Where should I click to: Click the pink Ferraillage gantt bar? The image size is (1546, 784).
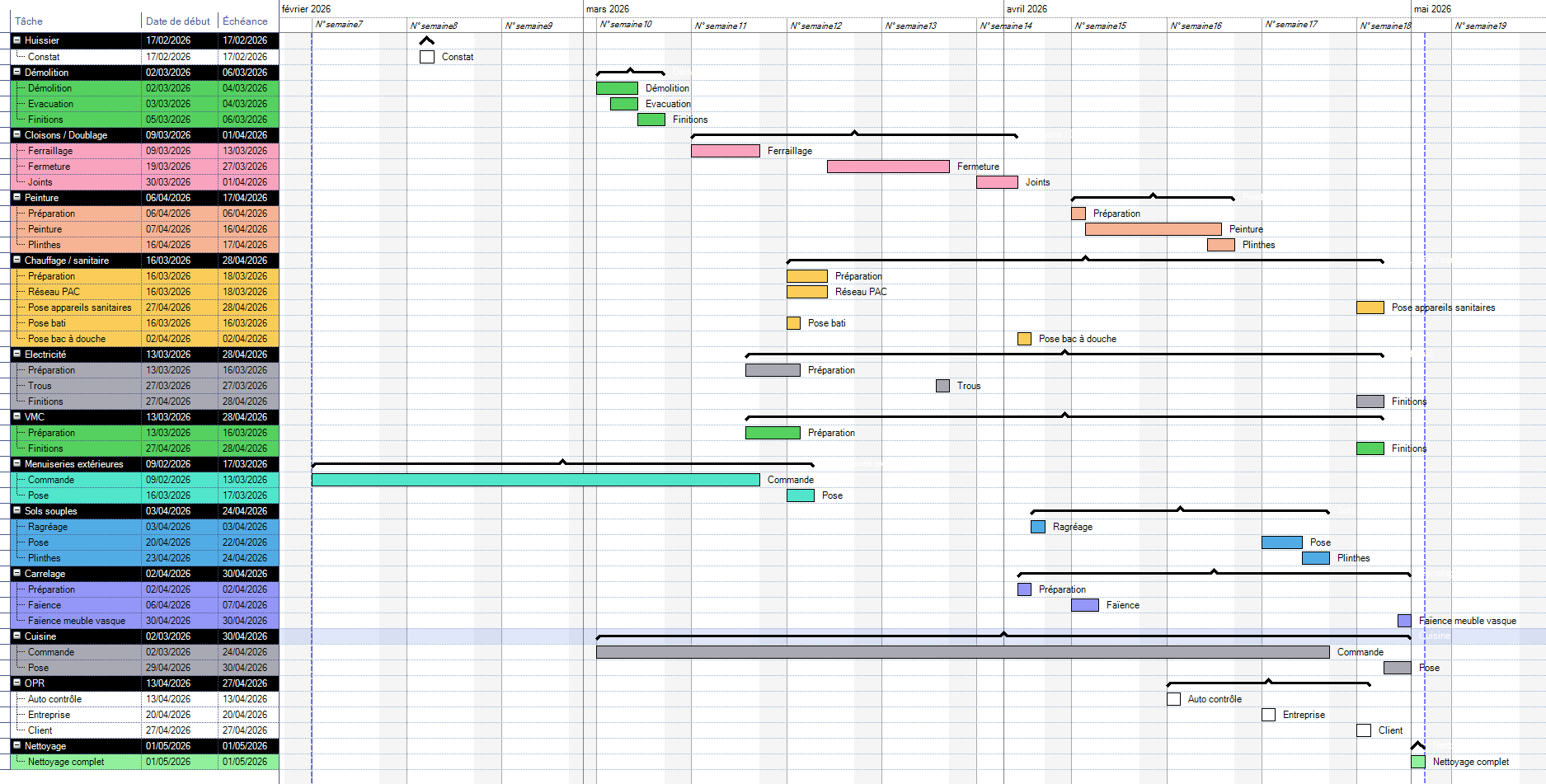726,151
